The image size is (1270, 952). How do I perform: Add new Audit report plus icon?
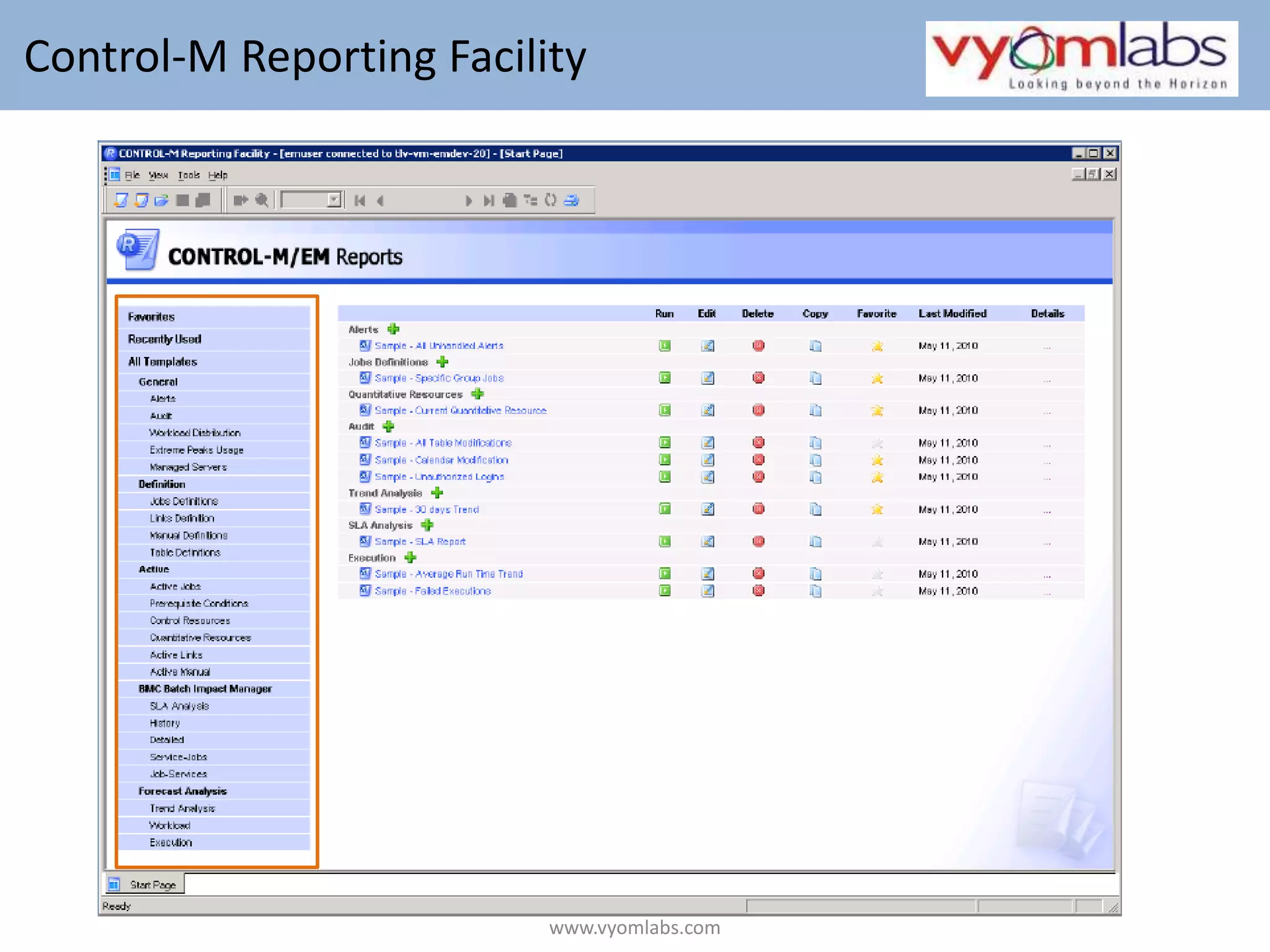[388, 426]
